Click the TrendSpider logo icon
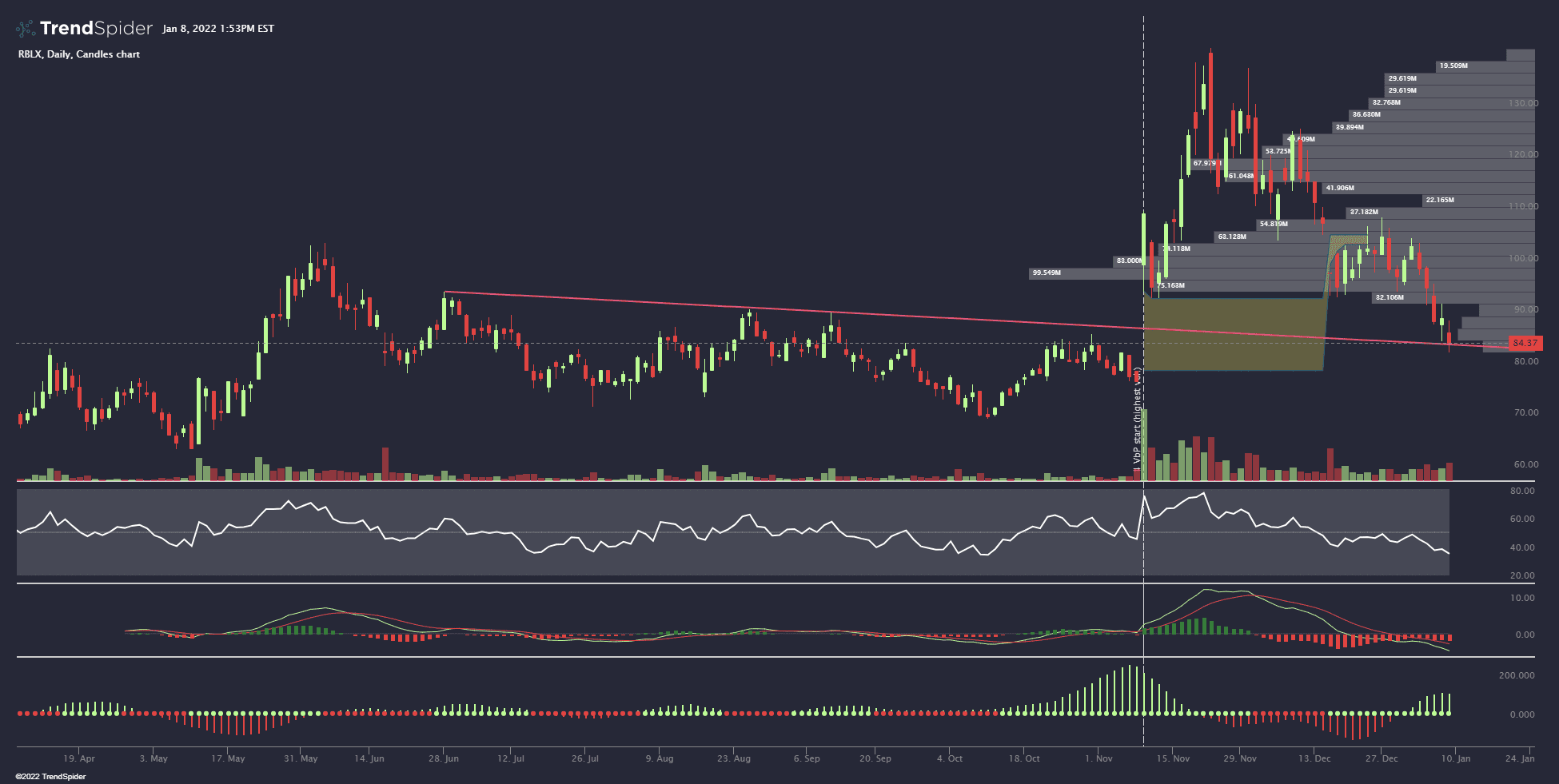This screenshot has width=1559, height=784. pyautogui.click(x=26, y=29)
